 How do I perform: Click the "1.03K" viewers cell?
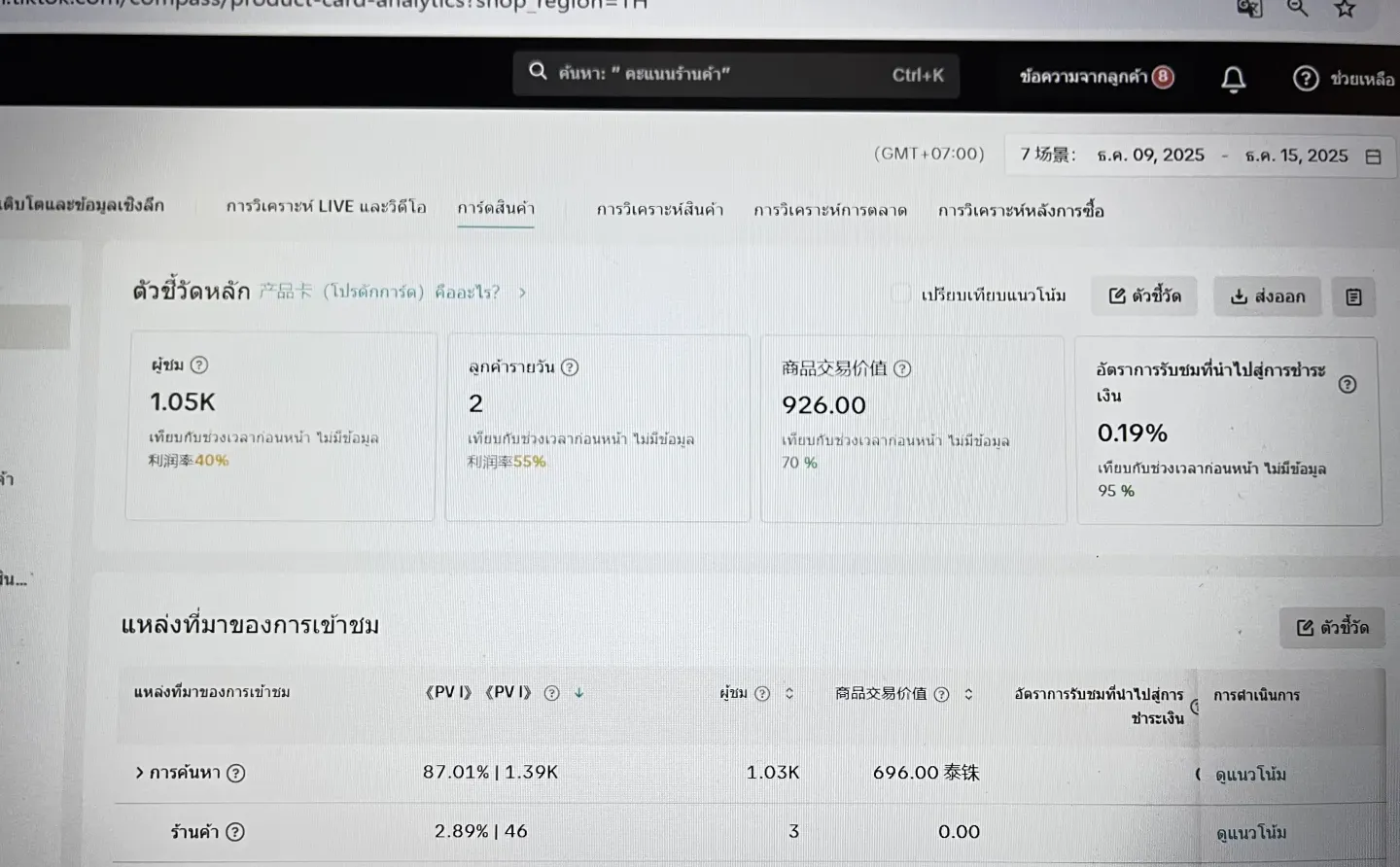773,772
